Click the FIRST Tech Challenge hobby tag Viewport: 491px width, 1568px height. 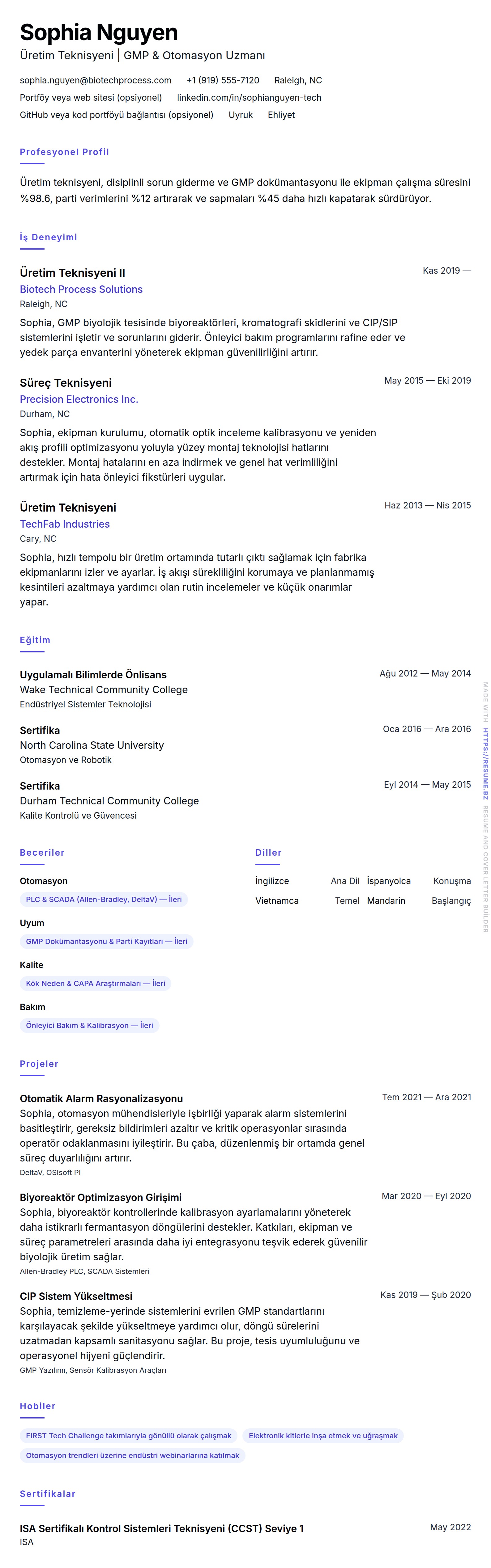click(129, 1435)
